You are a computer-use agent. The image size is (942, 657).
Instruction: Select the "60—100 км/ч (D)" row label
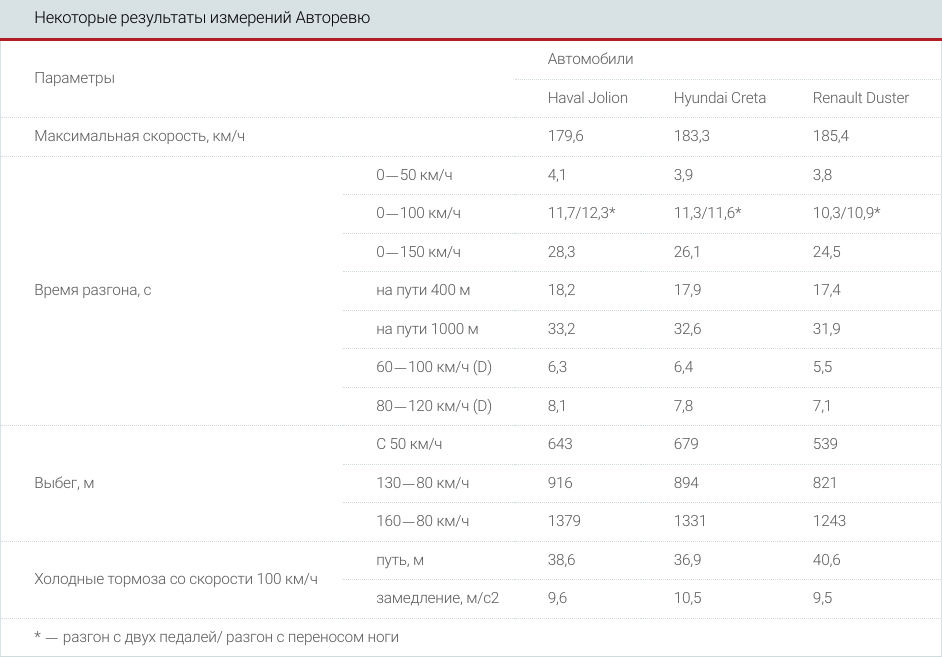pyautogui.click(x=434, y=368)
